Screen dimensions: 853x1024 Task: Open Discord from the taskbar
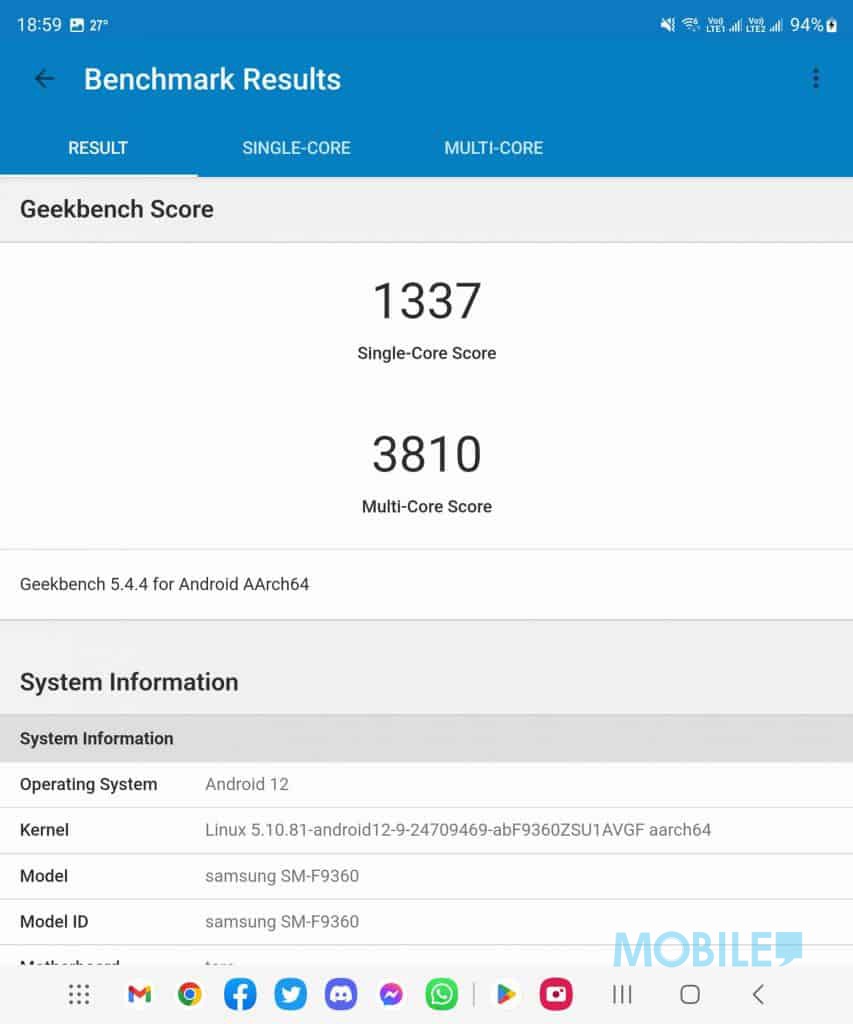click(x=341, y=994)
